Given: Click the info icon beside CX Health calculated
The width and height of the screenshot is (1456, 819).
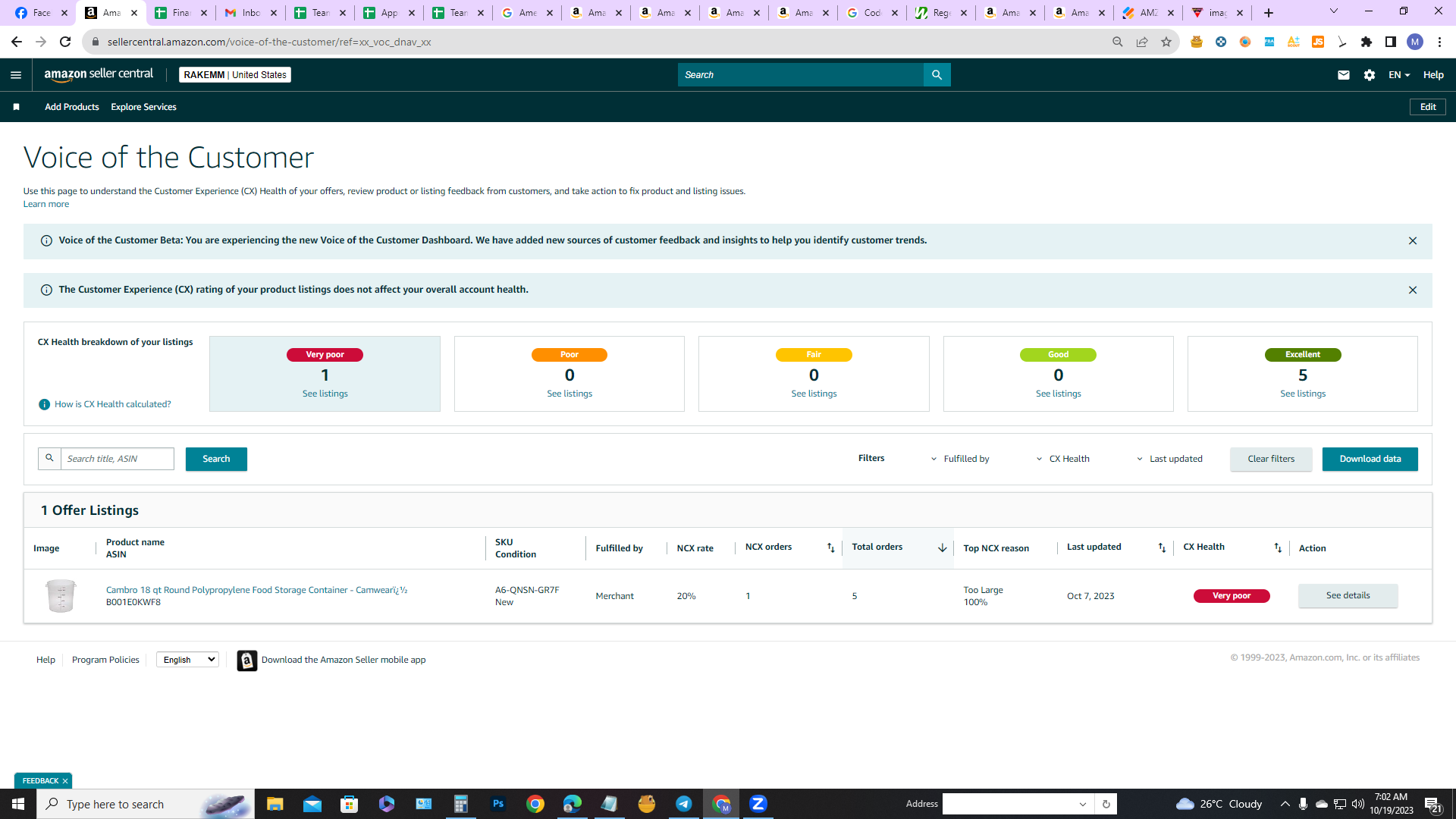Looking at the screenshot, I should (44, 405).
